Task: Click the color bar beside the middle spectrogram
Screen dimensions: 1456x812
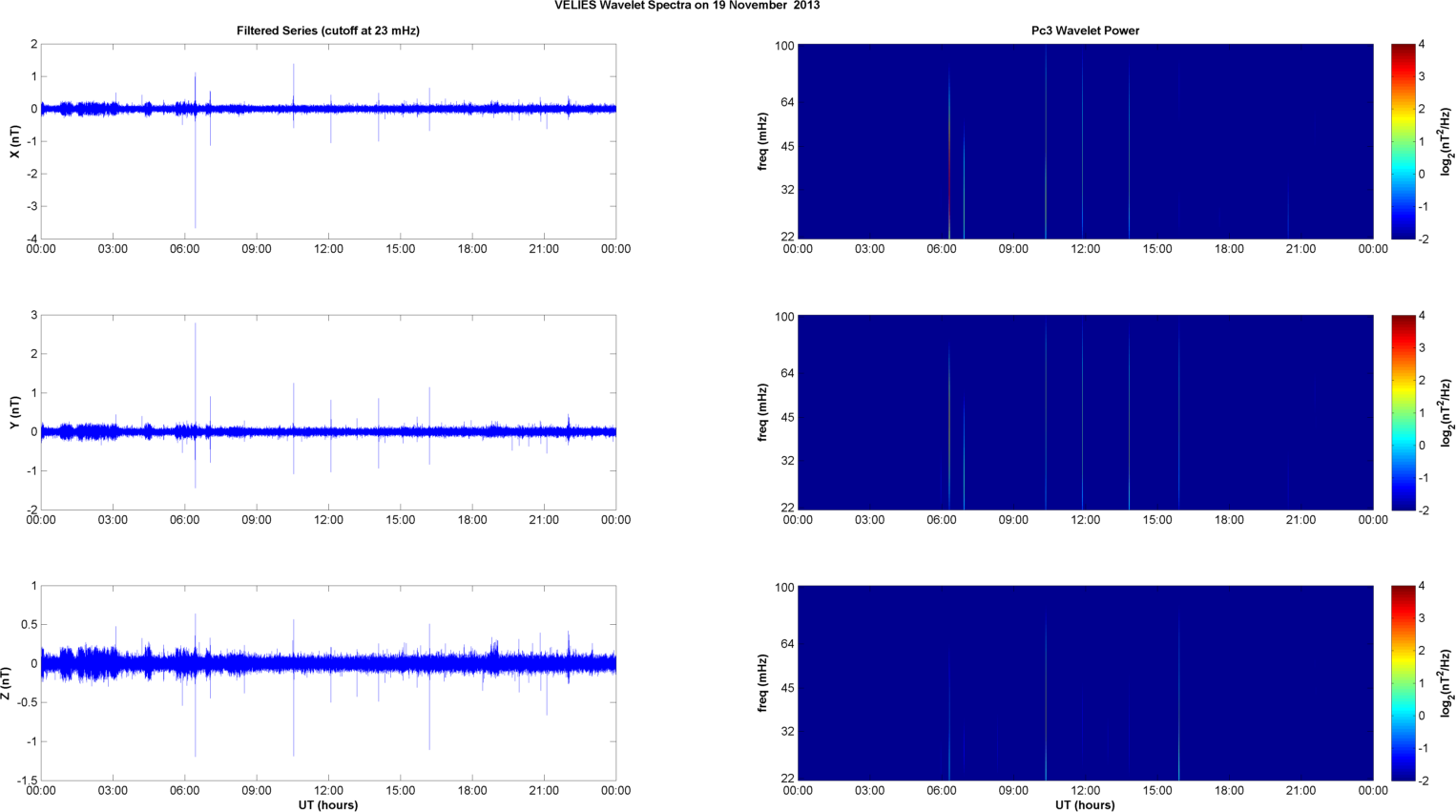Action: pos(1403,412)
